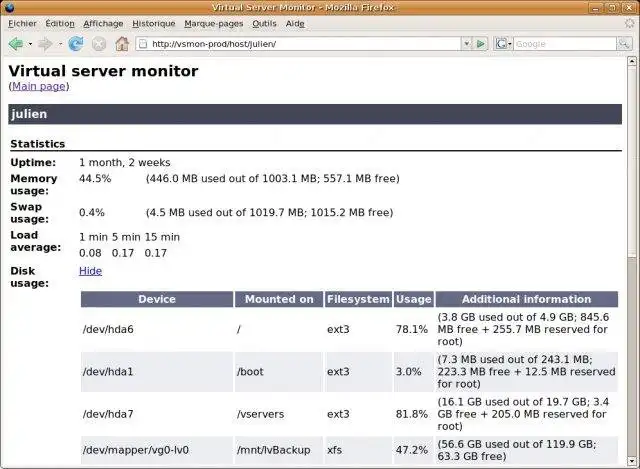
Task: Minimize the Firefox window
Action: 596,7
